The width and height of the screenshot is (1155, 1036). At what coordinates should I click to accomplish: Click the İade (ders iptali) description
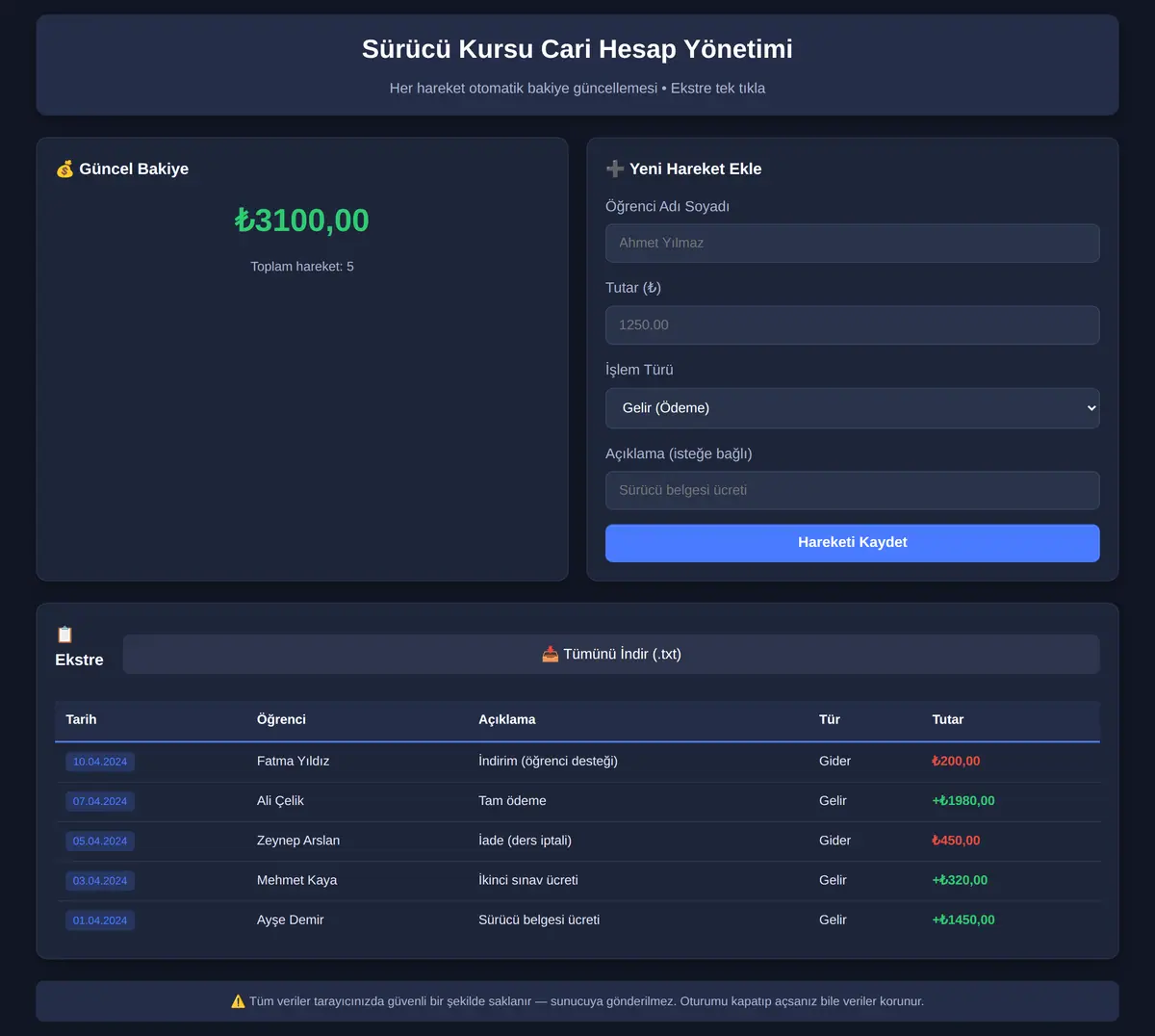point(526,841)
